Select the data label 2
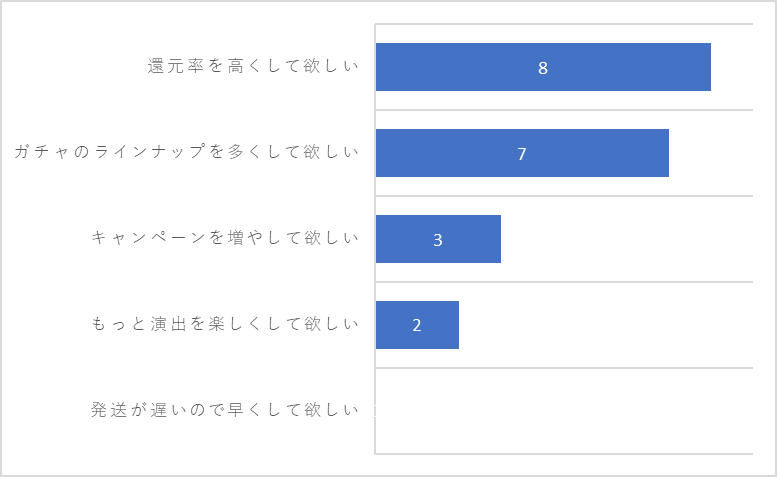The image size is (777, 477). (417, 325)
